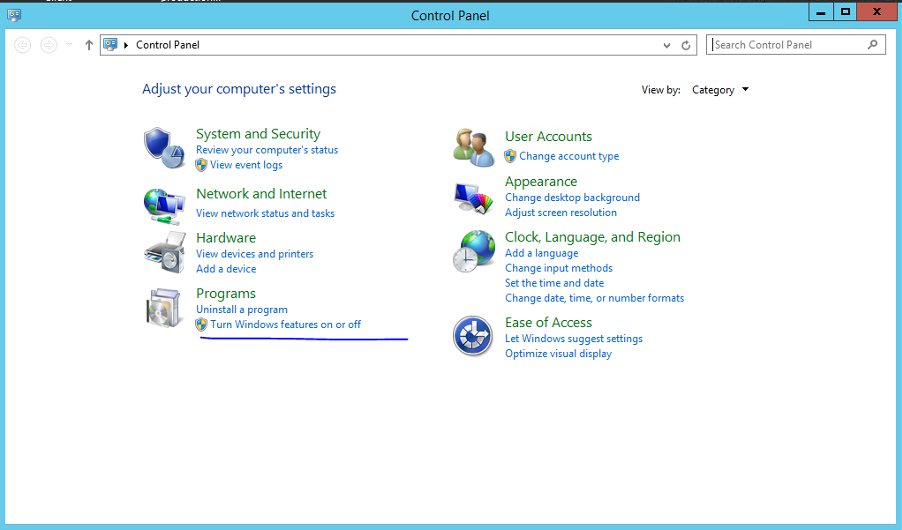Go up one level with Up arrow
The height and width of the screenshot is (530, 902).
pos(89,45)
